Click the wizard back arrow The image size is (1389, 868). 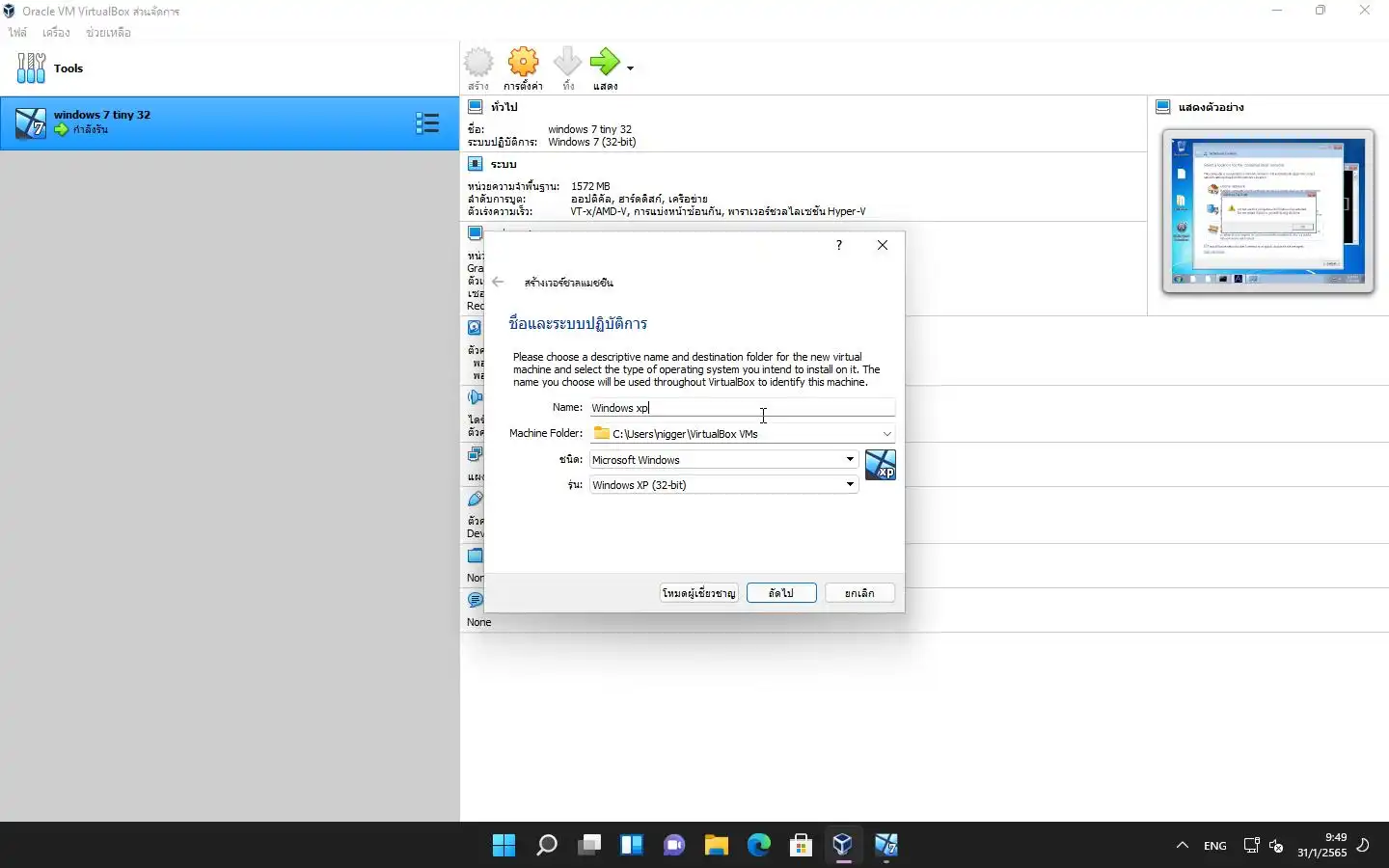click(498, 282)
